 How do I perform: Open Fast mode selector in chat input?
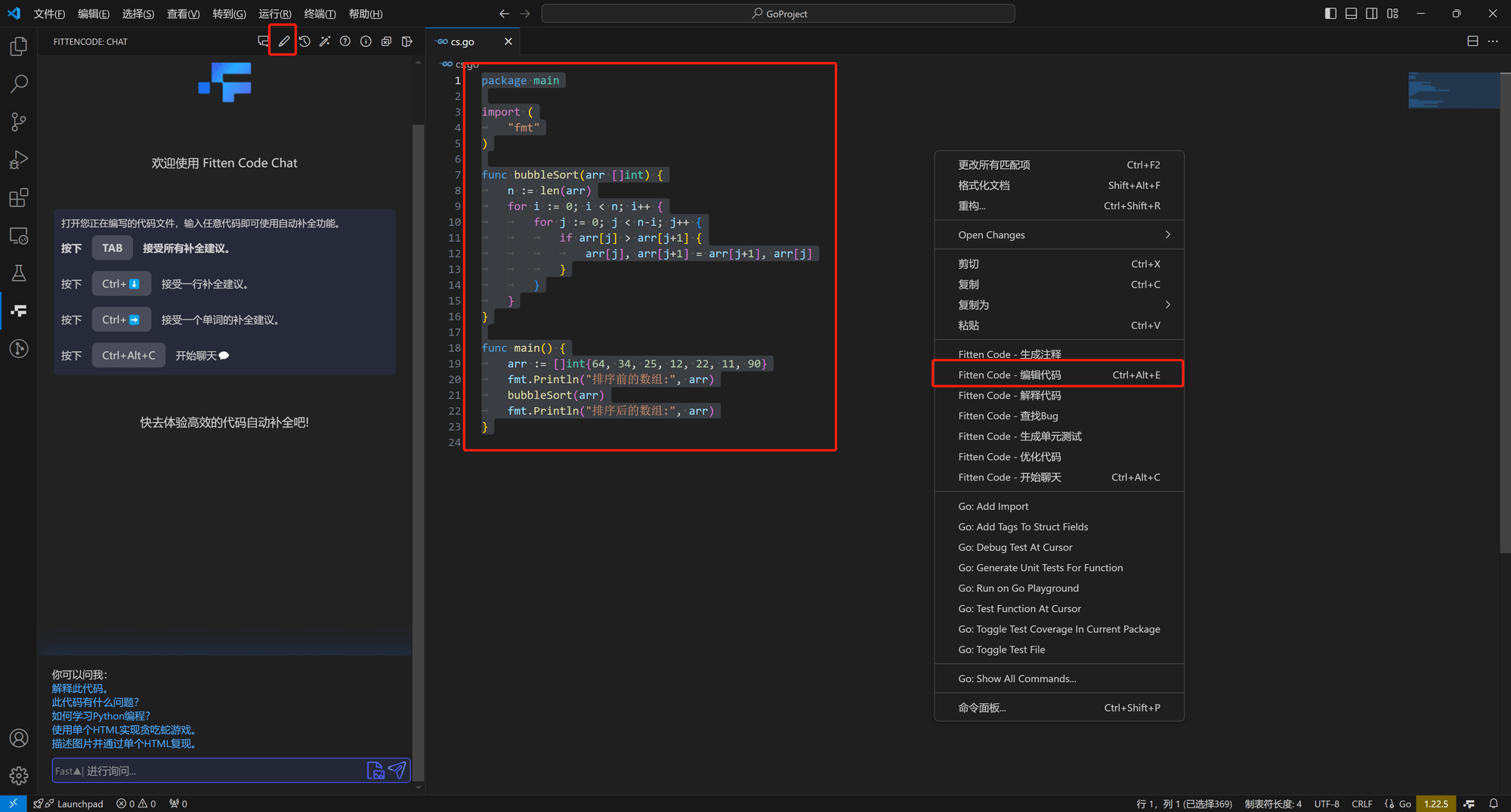click(68, 771)
